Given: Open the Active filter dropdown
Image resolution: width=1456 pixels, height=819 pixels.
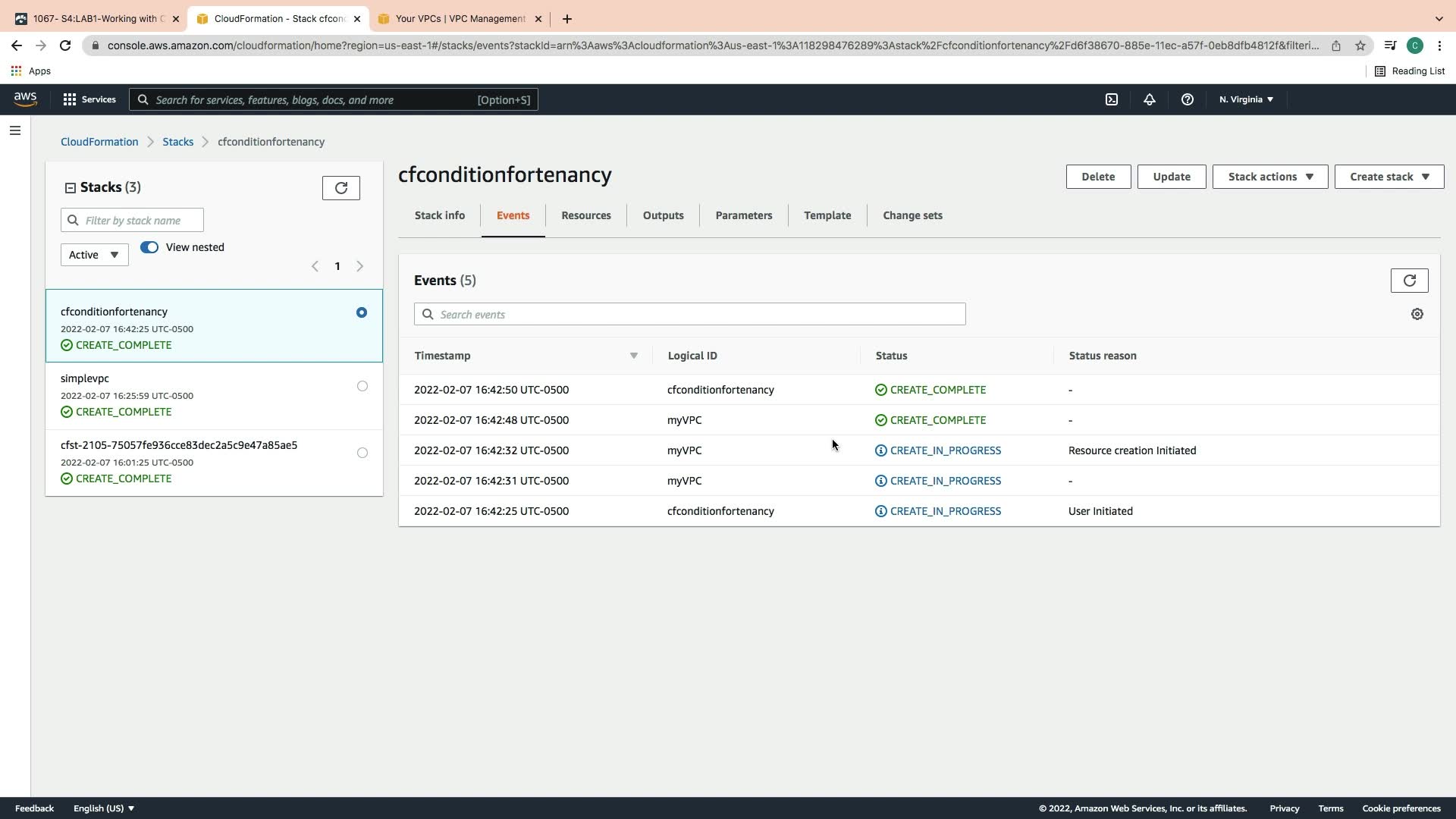Looking at the screenshot, I should click(94, 255).
